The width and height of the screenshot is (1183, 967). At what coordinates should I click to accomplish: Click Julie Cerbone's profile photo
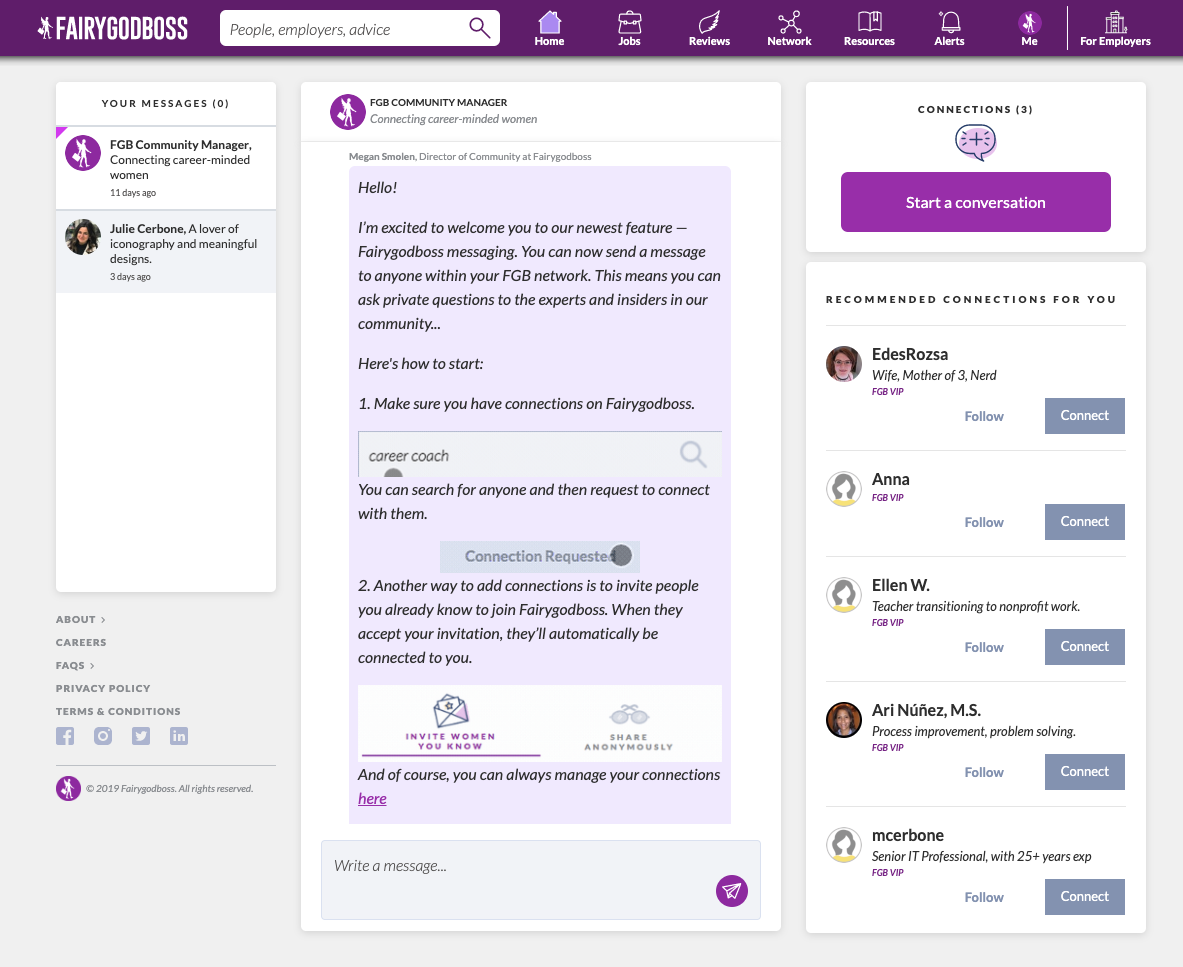(x=83, y=237)
